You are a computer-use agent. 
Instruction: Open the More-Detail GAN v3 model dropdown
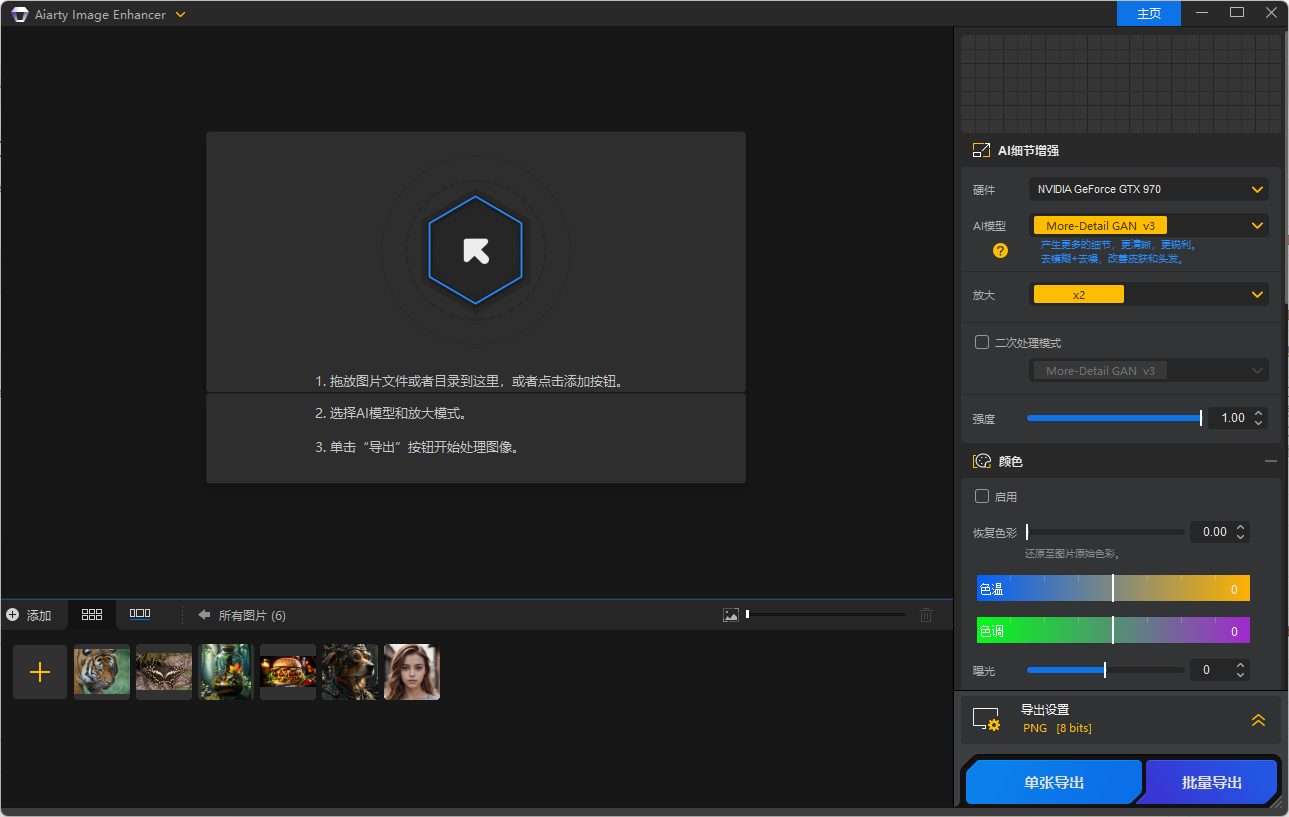pyautogui.click(x=1147, y=225)
